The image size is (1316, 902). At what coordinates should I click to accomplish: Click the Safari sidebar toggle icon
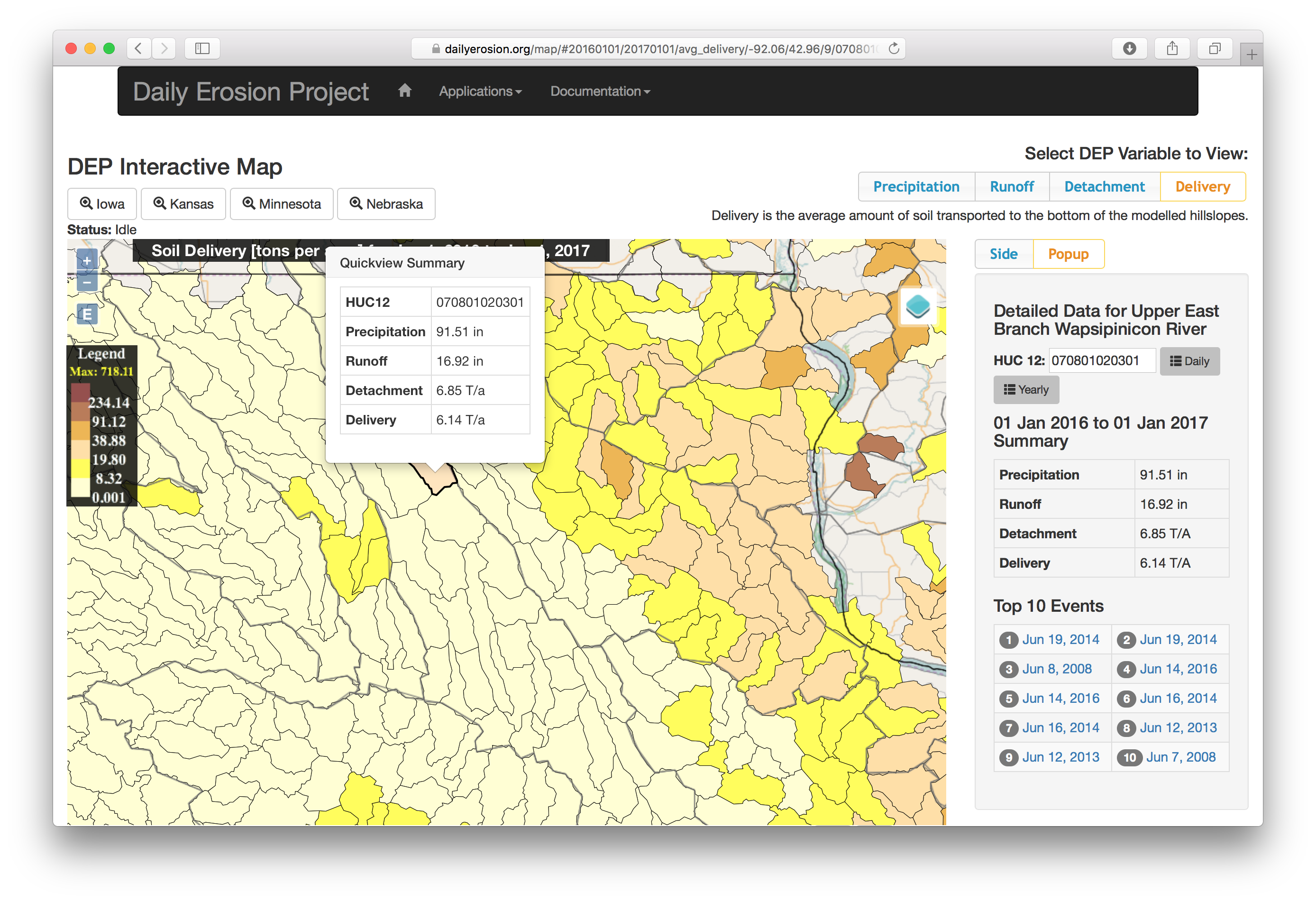pyautogui.click(x=202, y=49)
